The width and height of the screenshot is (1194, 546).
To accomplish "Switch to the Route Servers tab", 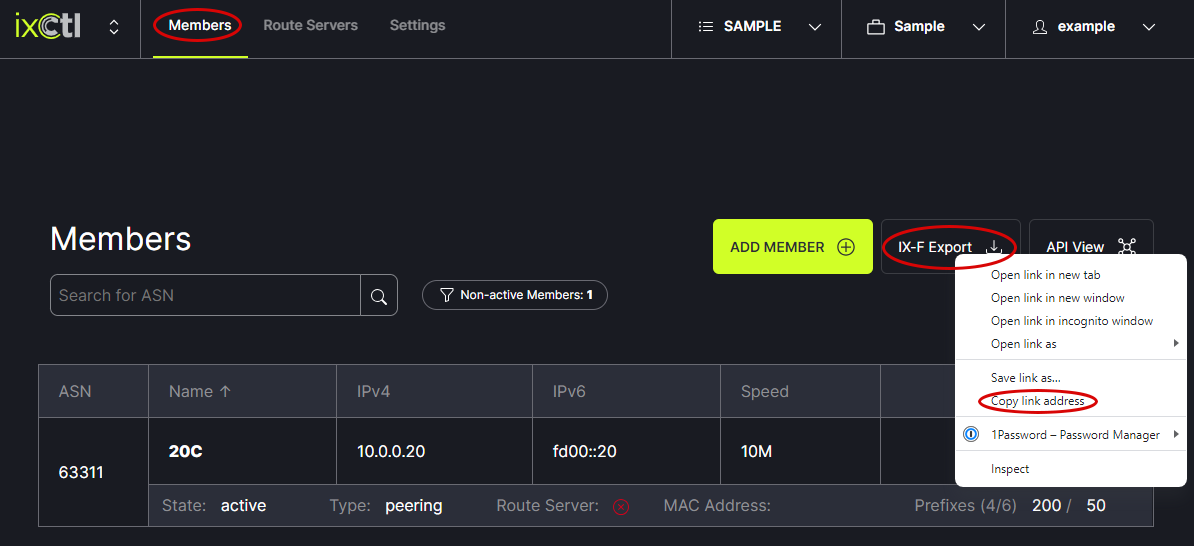I will (310, 25).
